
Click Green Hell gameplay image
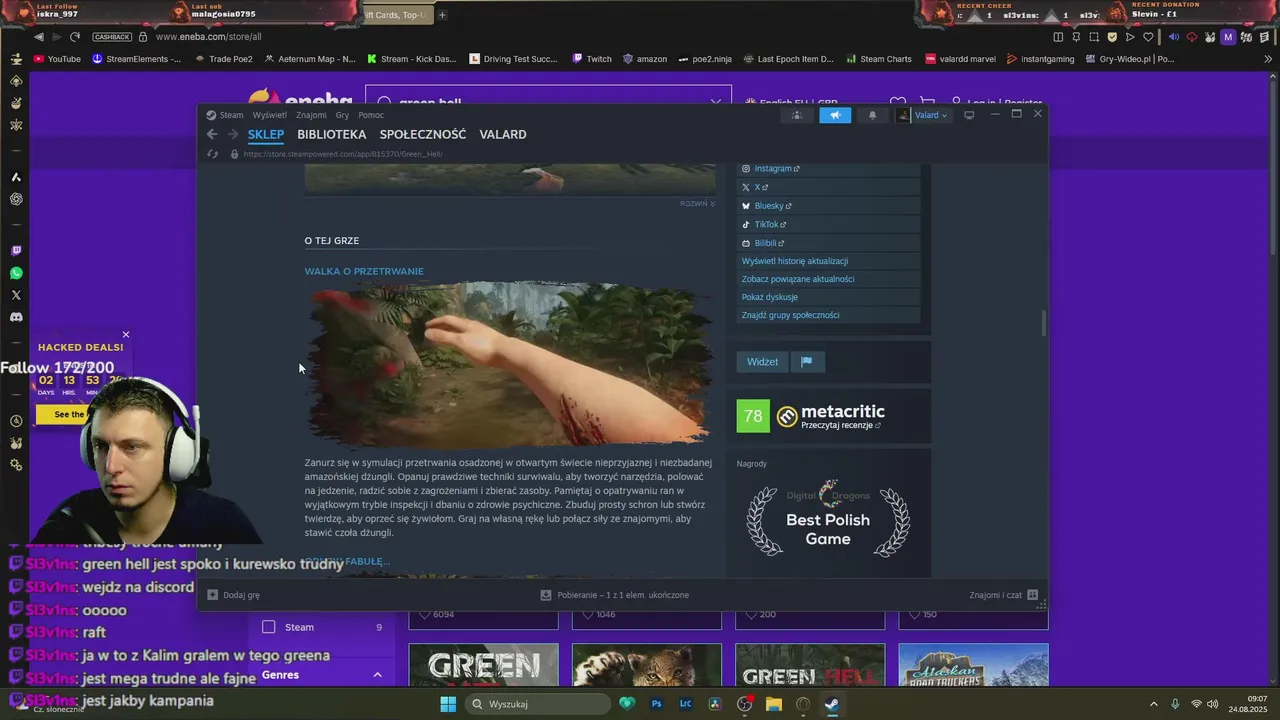(x=509, y=363)
